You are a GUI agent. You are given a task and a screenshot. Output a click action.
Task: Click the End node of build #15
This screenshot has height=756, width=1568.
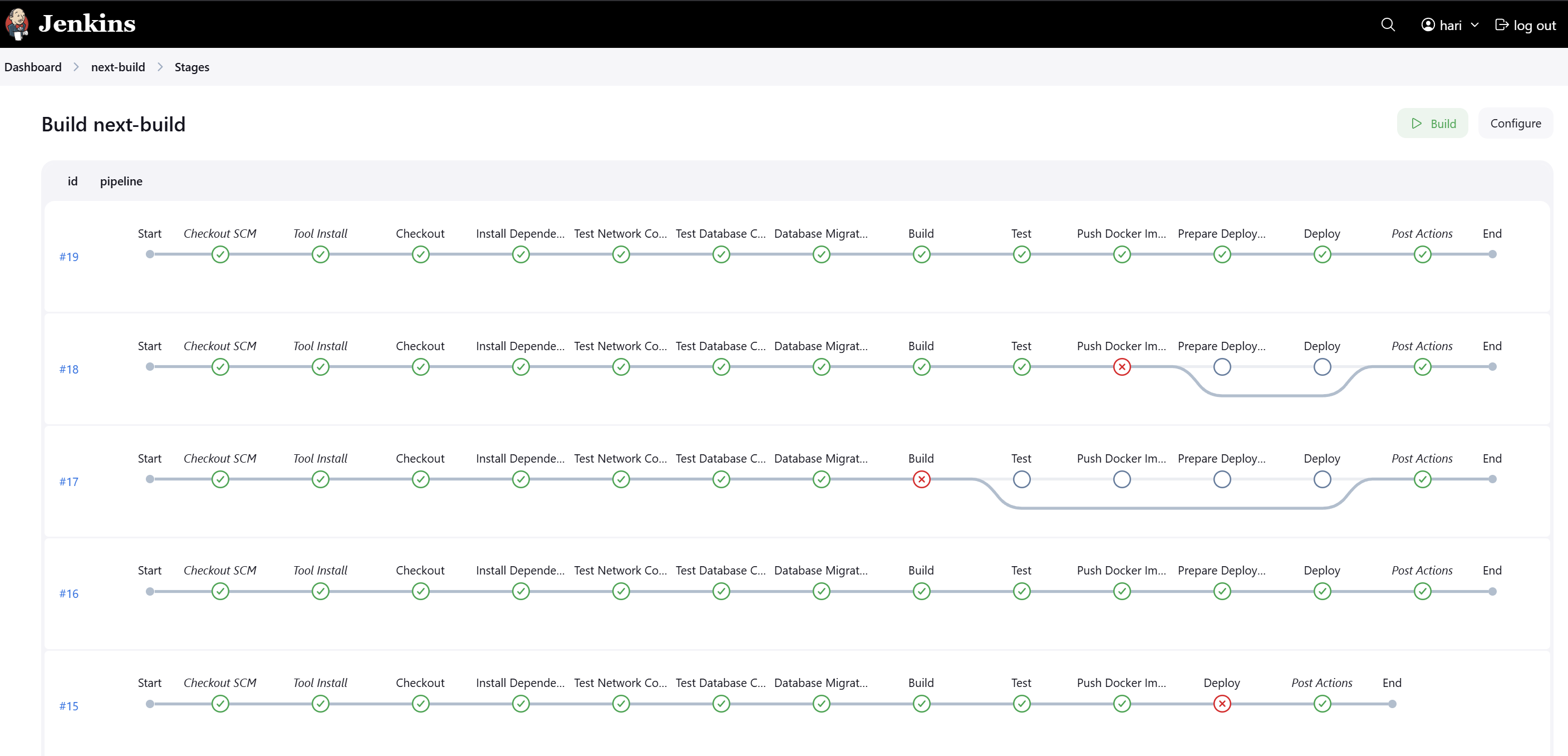[x=1392, y=704]
